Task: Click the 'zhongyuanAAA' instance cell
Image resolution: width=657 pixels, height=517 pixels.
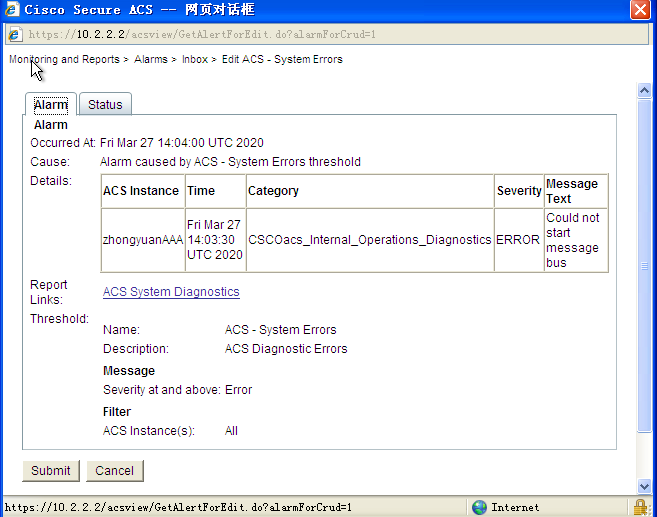Action: pyautogui.click(x=143, y=240)
